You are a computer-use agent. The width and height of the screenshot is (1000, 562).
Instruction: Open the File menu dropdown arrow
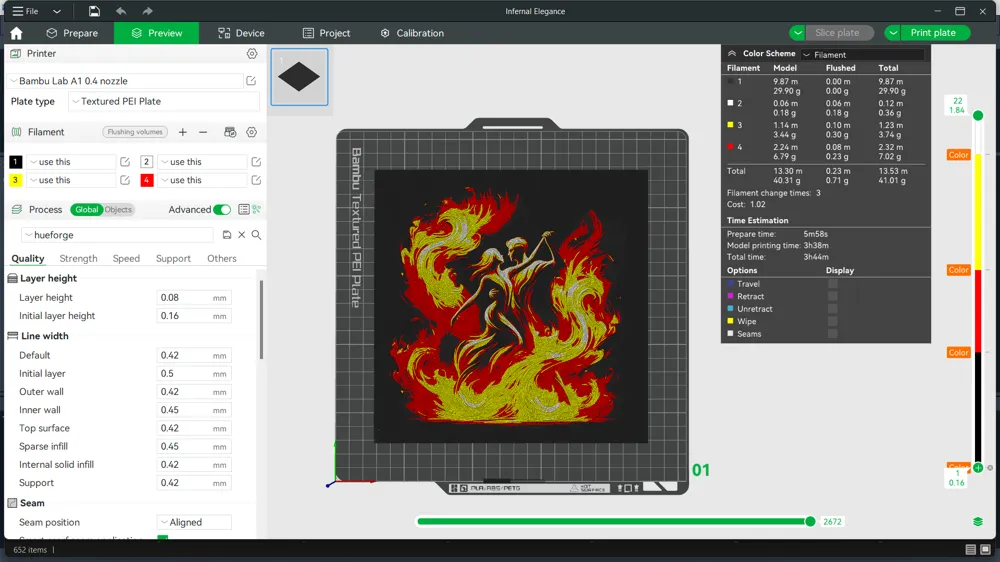(57, 11)
